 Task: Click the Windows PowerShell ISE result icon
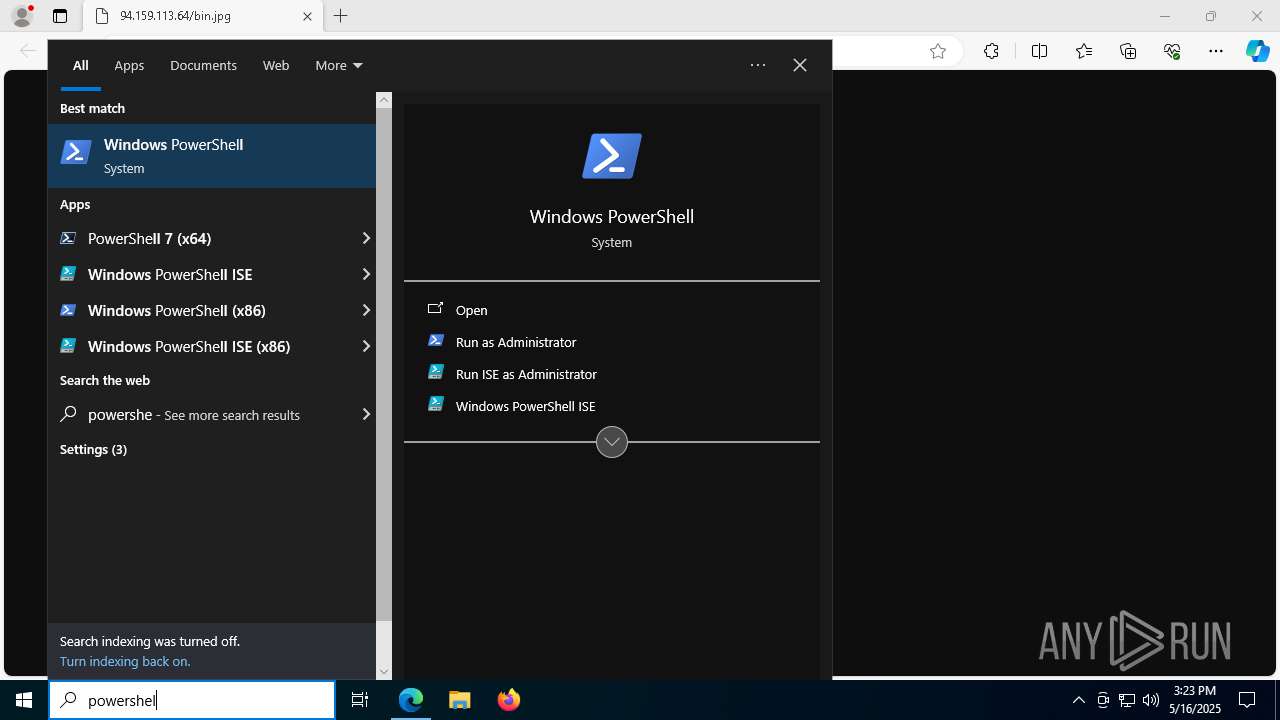pos(68,274)
